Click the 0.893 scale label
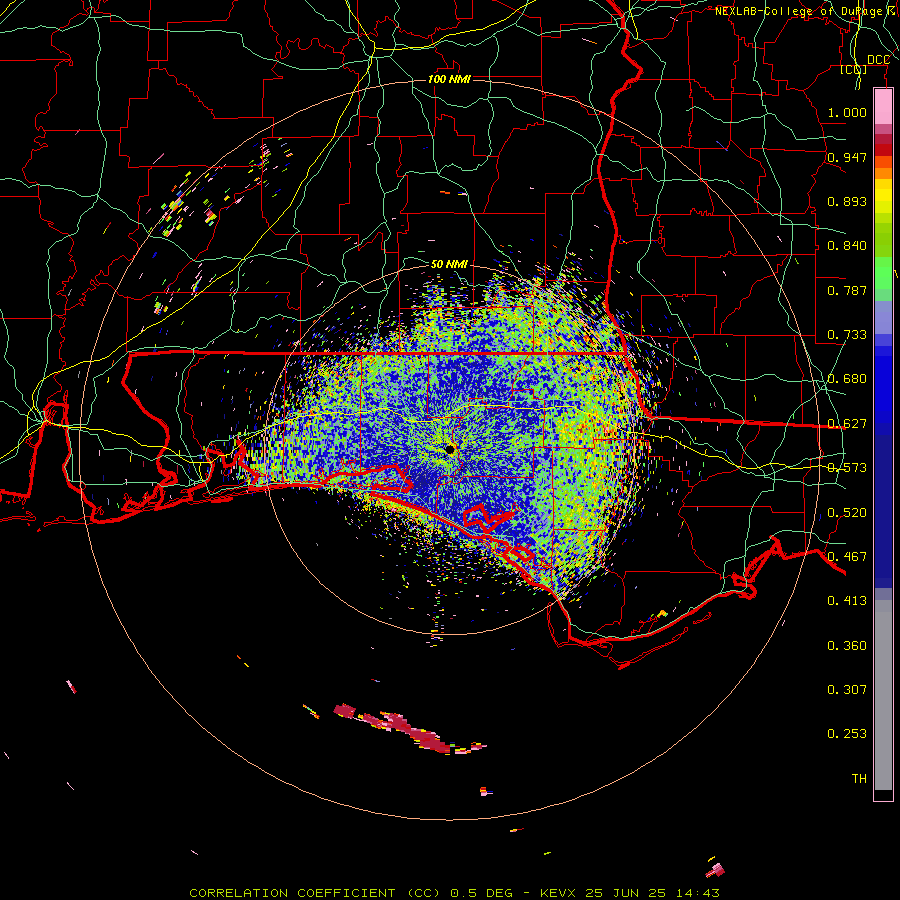The height and width of the screenshot is (900, 900). click(847, 201)
